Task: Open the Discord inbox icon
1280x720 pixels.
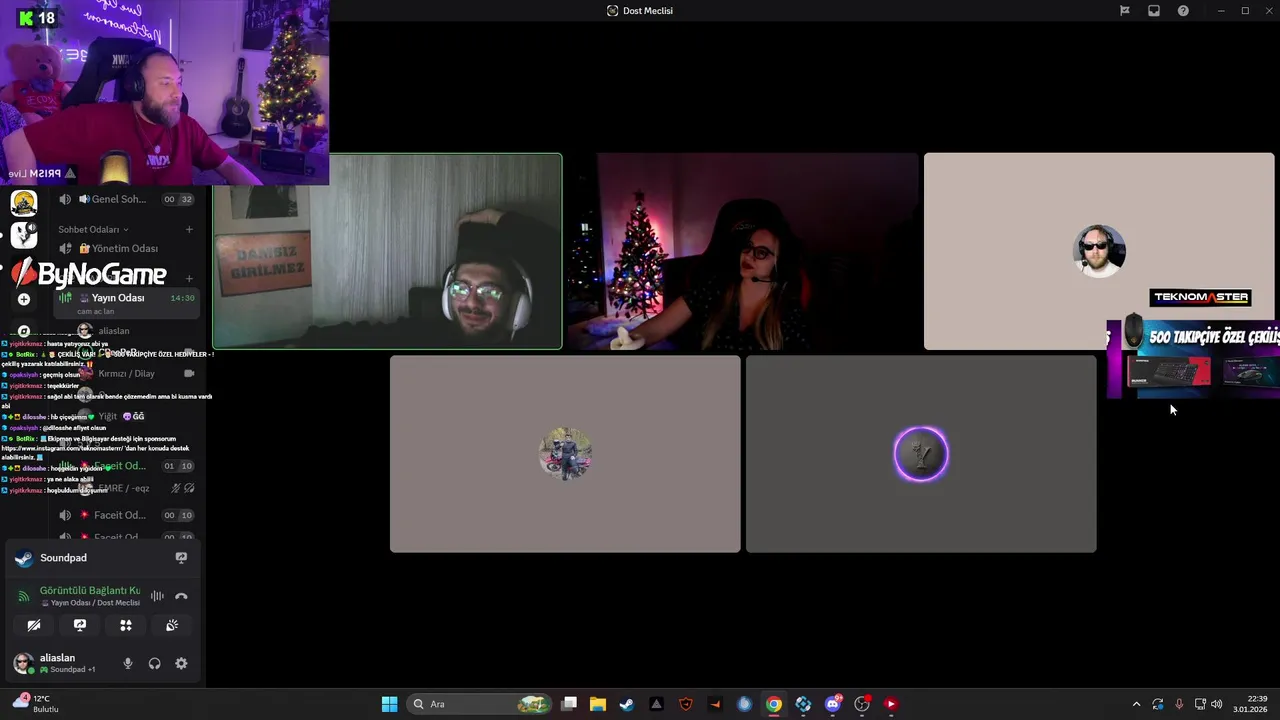Action: pyautogui.click(x=1154, y=11)
